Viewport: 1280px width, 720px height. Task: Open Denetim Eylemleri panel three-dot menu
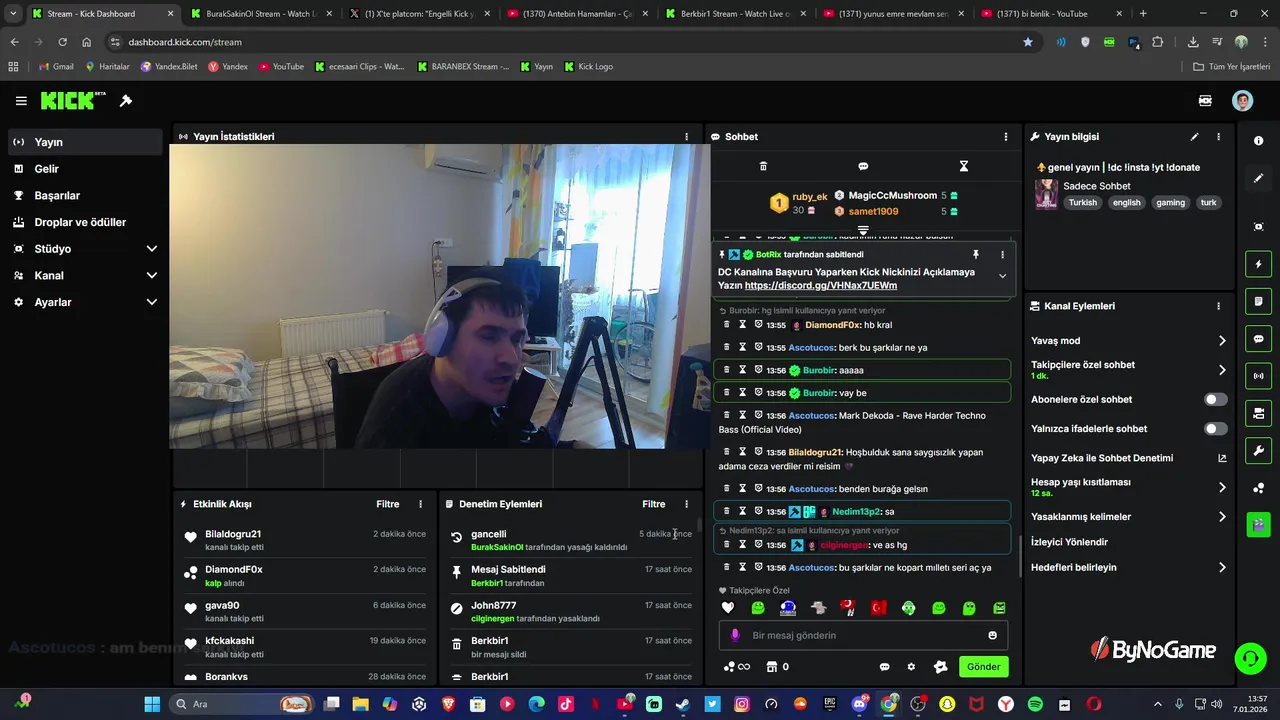tap(686, 504)
